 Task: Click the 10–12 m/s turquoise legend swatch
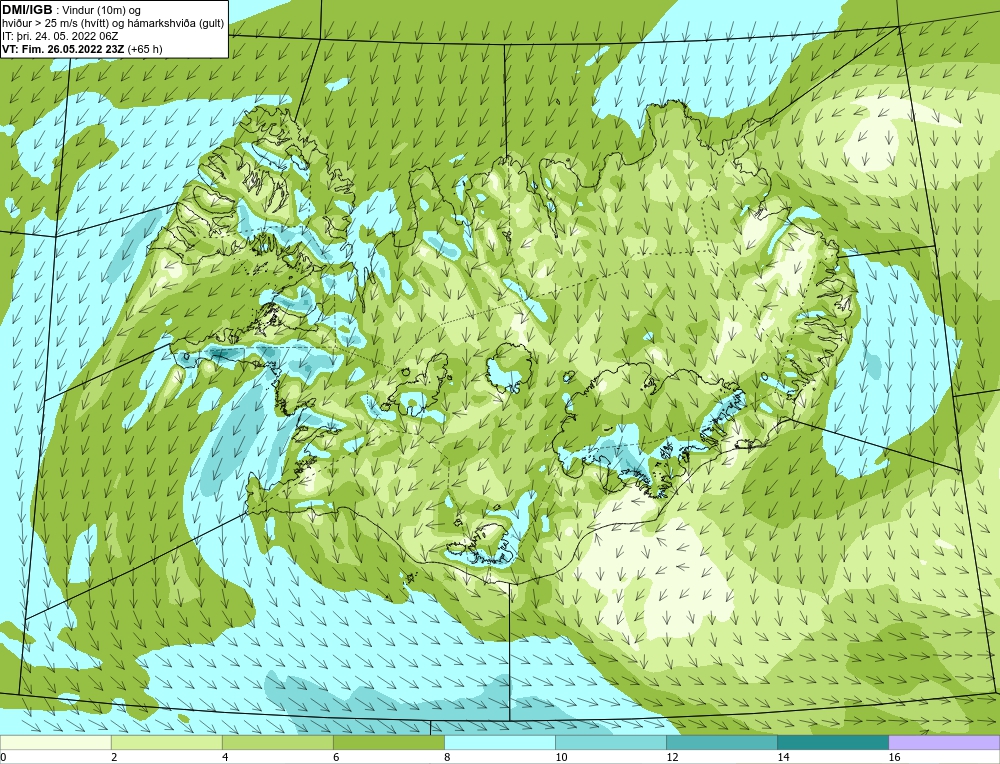[611, 742]
